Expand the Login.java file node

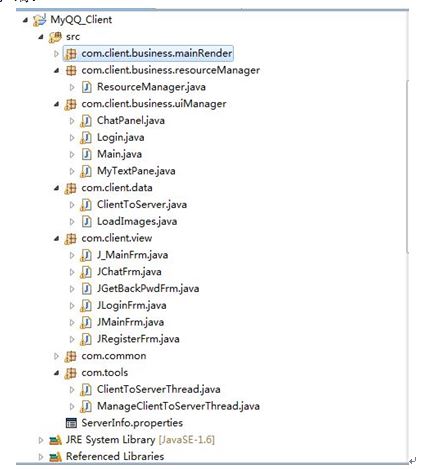72,138
